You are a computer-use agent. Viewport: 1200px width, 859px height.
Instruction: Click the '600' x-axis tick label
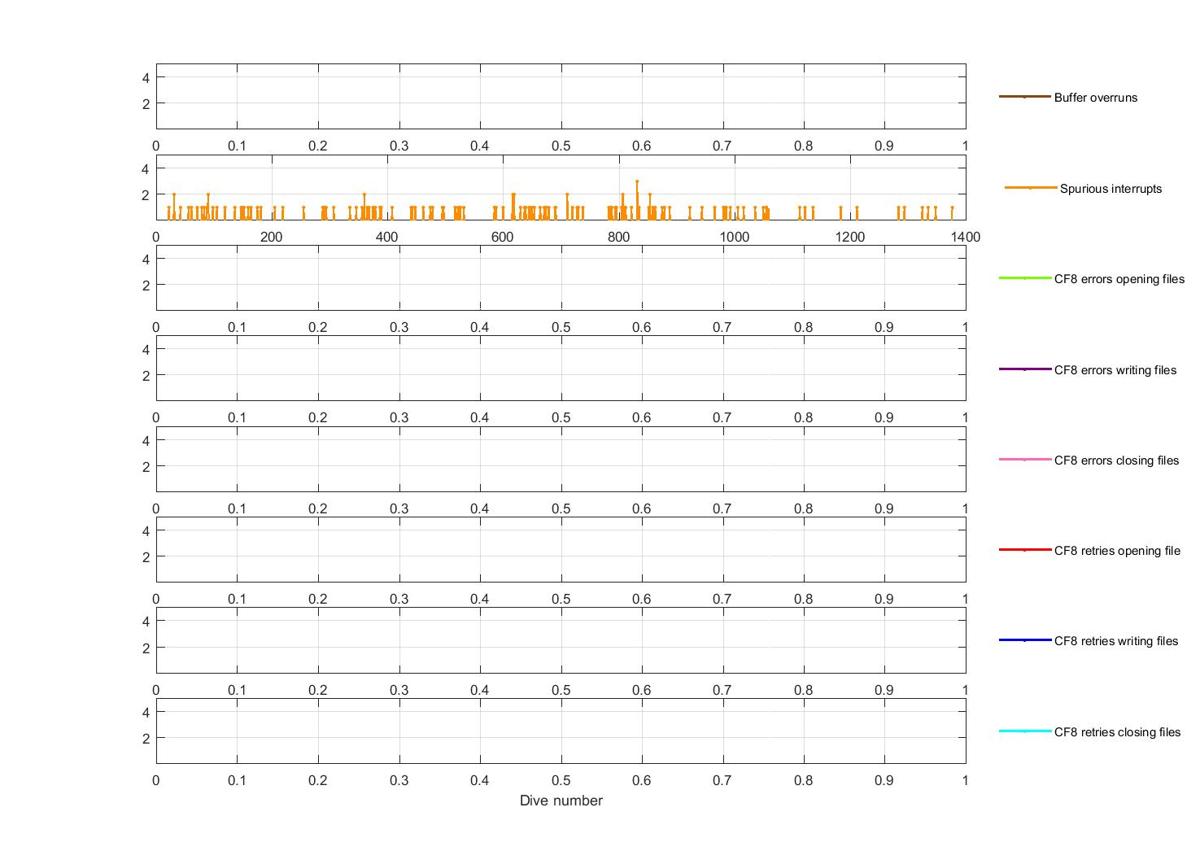pyautogui.click(x=503, y=237)
